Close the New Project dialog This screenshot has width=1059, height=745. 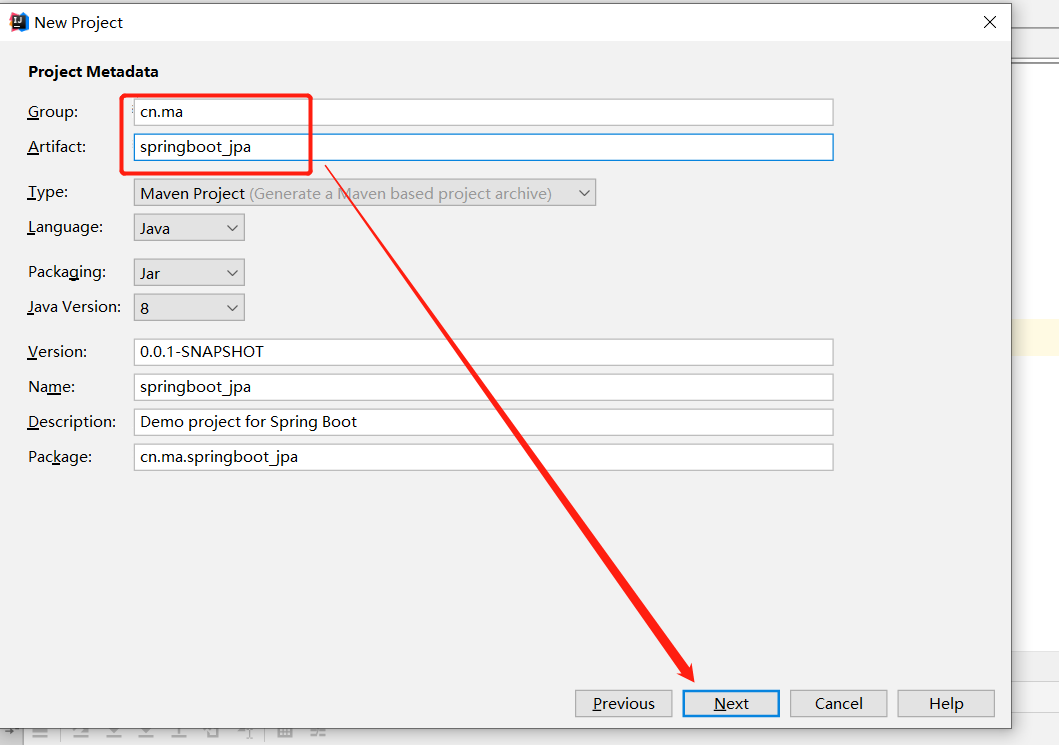pos(989,22)
